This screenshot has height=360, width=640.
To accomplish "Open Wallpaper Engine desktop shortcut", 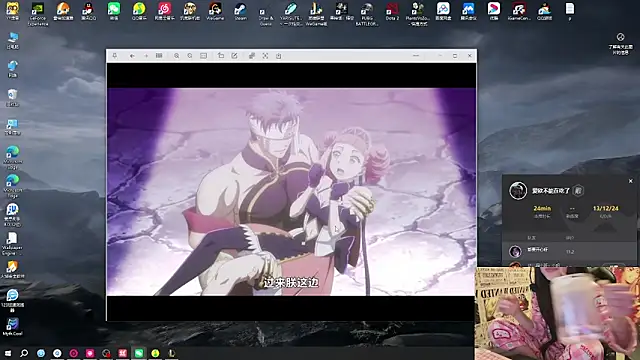I will (x=12, y=244).
